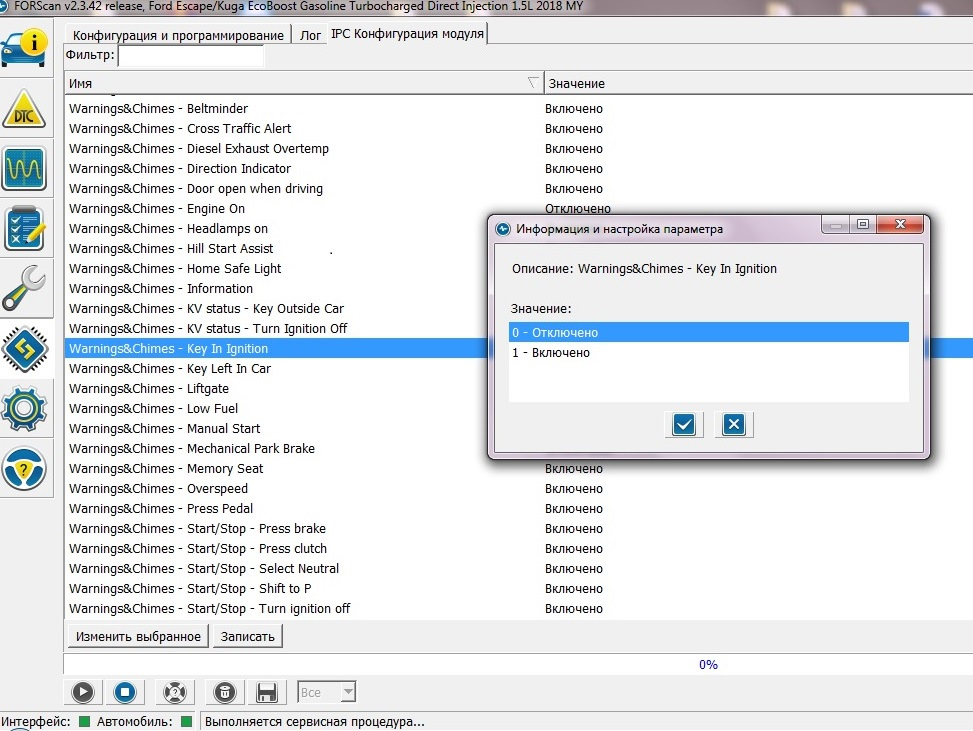This screenshot has height=731, width=973.
Task: Select 'Warnings&Chimes - Low Fuel' row
Action: pyautogui.click(x=276, y=408)
